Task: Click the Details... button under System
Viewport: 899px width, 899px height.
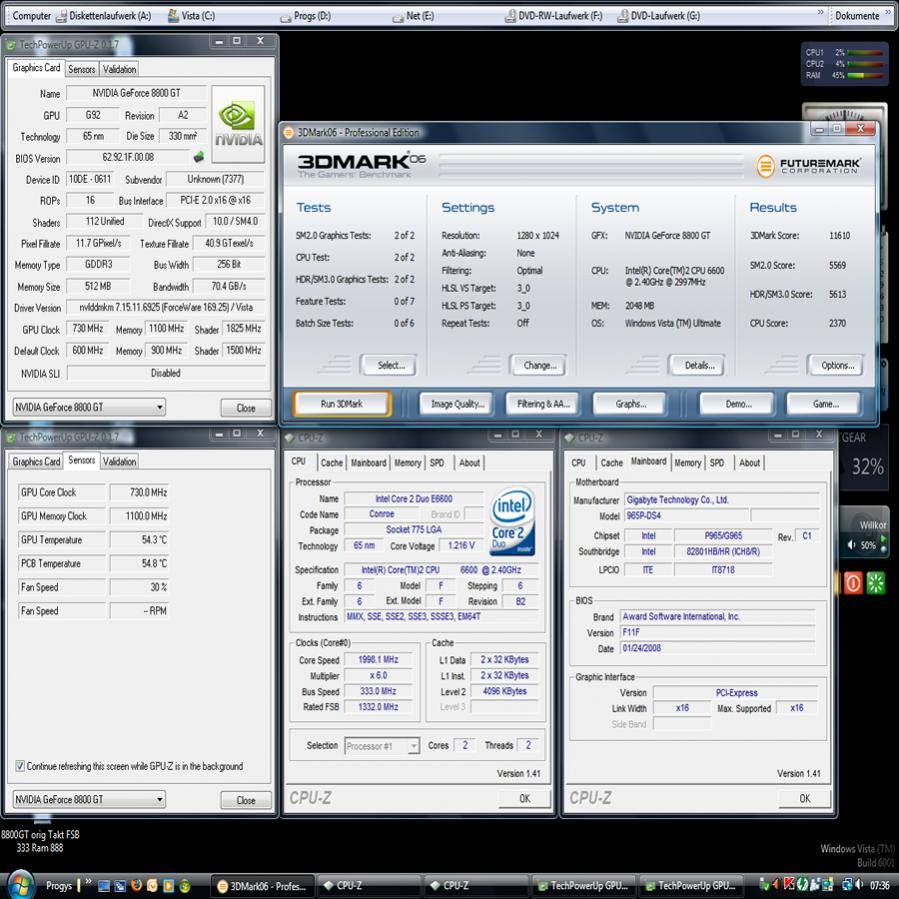Action: pos(699,365)
